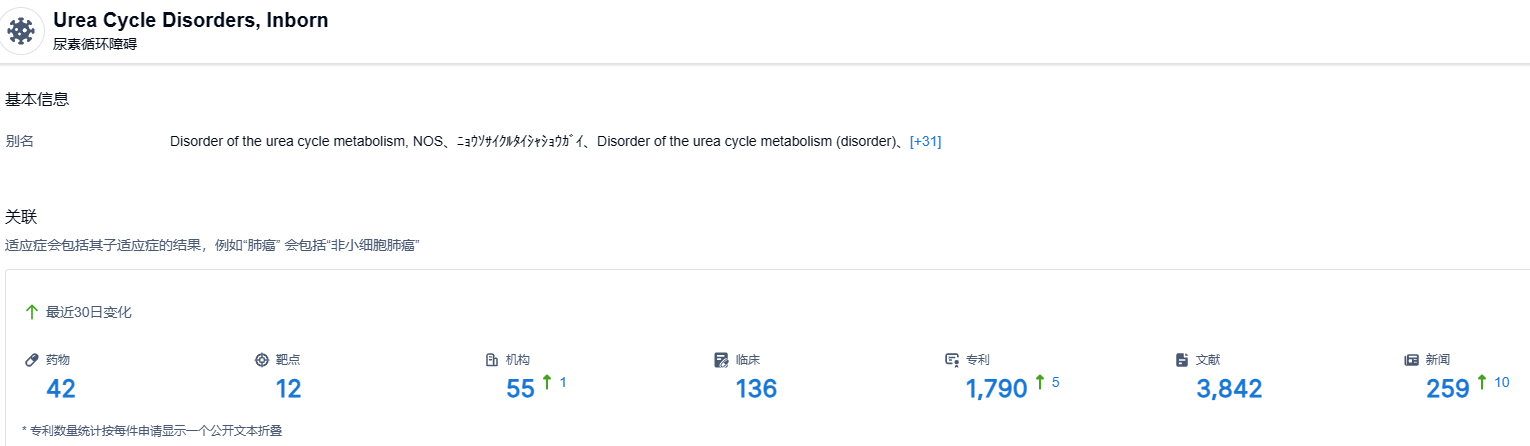The image size is (1530, 446).
Task: Click the building icon next to 机构
Action: 491,360
